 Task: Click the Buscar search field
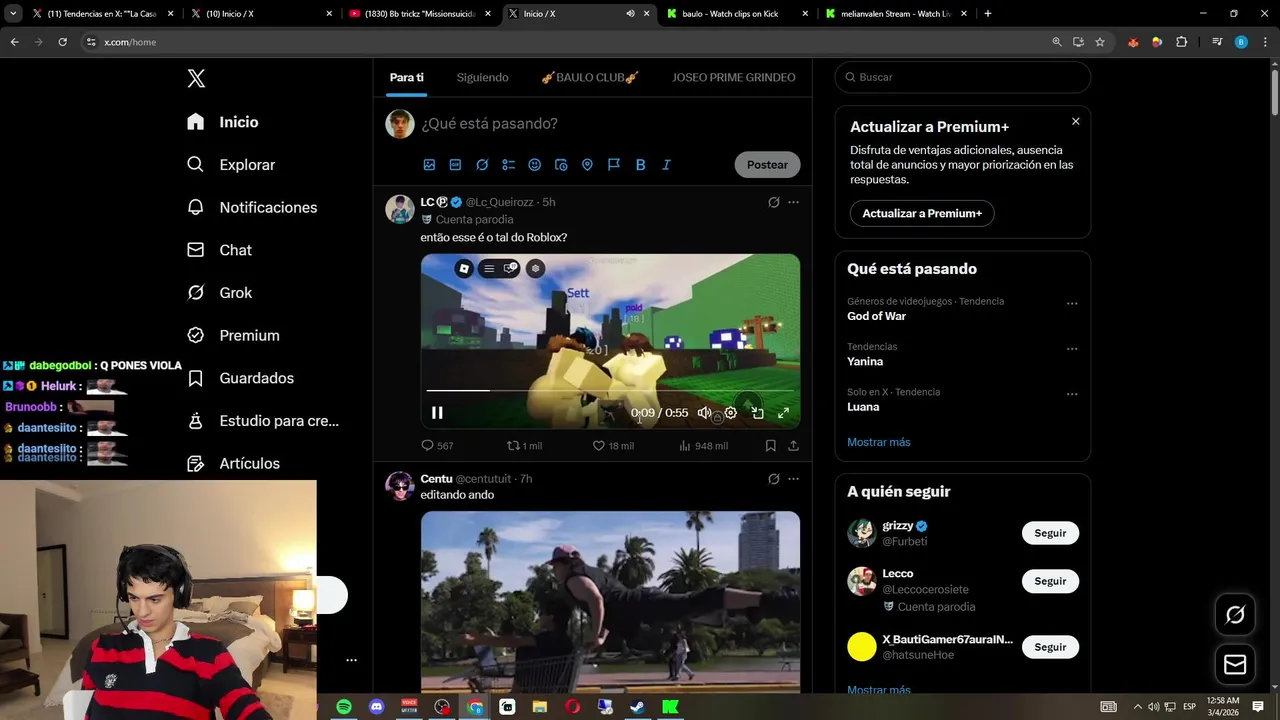[962, 77]
